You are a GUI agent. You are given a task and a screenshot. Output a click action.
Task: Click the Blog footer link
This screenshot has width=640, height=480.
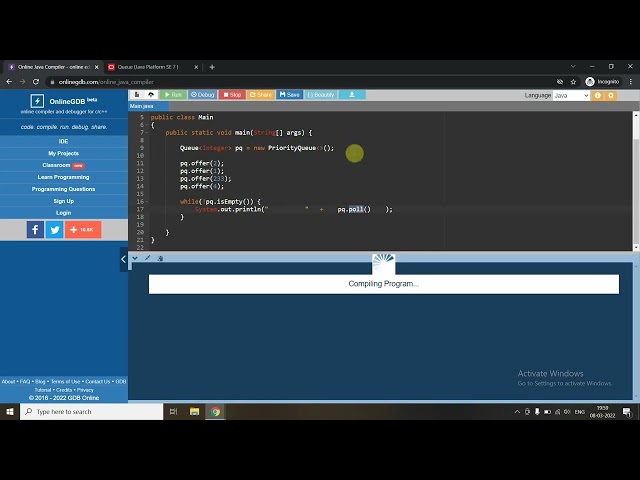coord(40,382)
